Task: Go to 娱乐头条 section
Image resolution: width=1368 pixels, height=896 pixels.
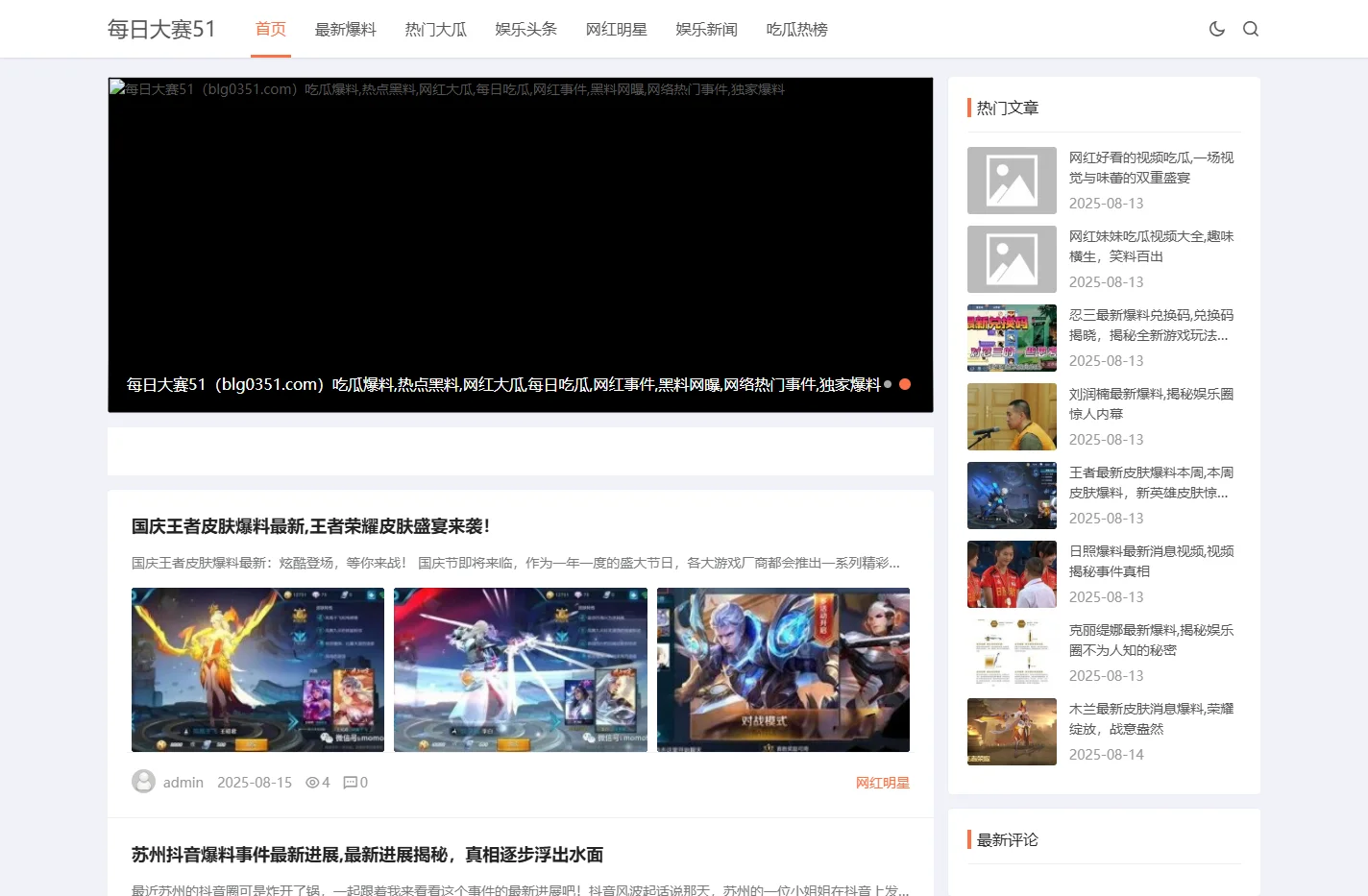Action: (x=526, y=30)
